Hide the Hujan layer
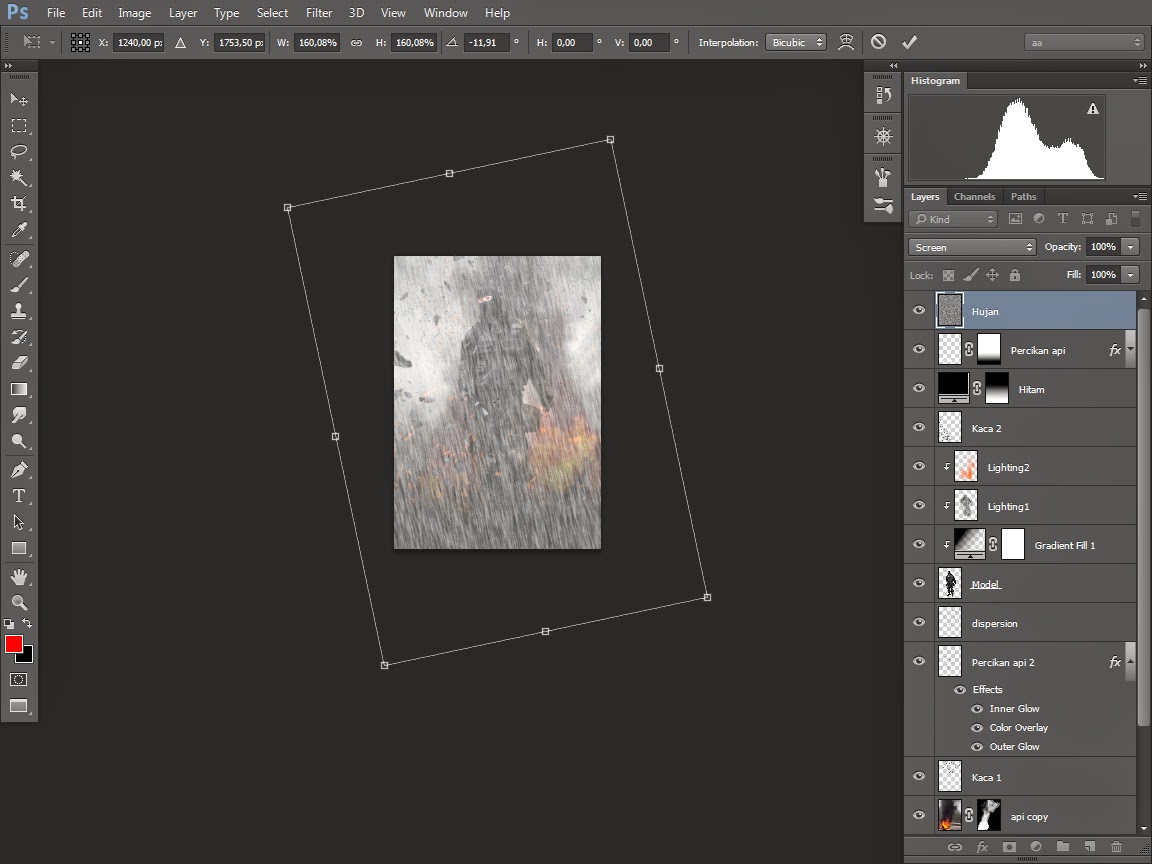The height and width of the screenshot is (864, 1152). pos(919,311)
